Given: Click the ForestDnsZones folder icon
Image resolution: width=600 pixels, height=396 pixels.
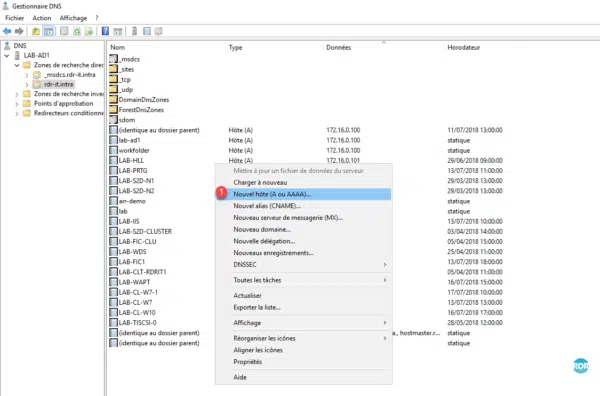Looking at the screenshot, I should pyautogui.click(x=113, y=110).
